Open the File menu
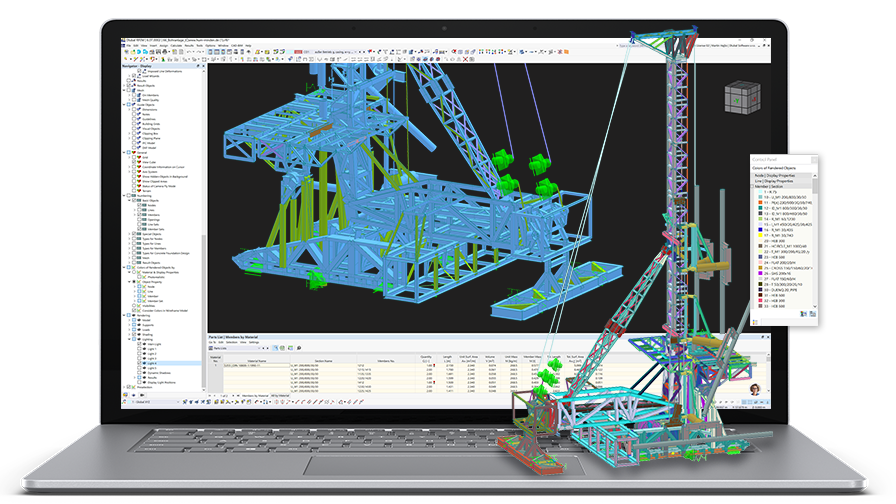 pos(129,46)
